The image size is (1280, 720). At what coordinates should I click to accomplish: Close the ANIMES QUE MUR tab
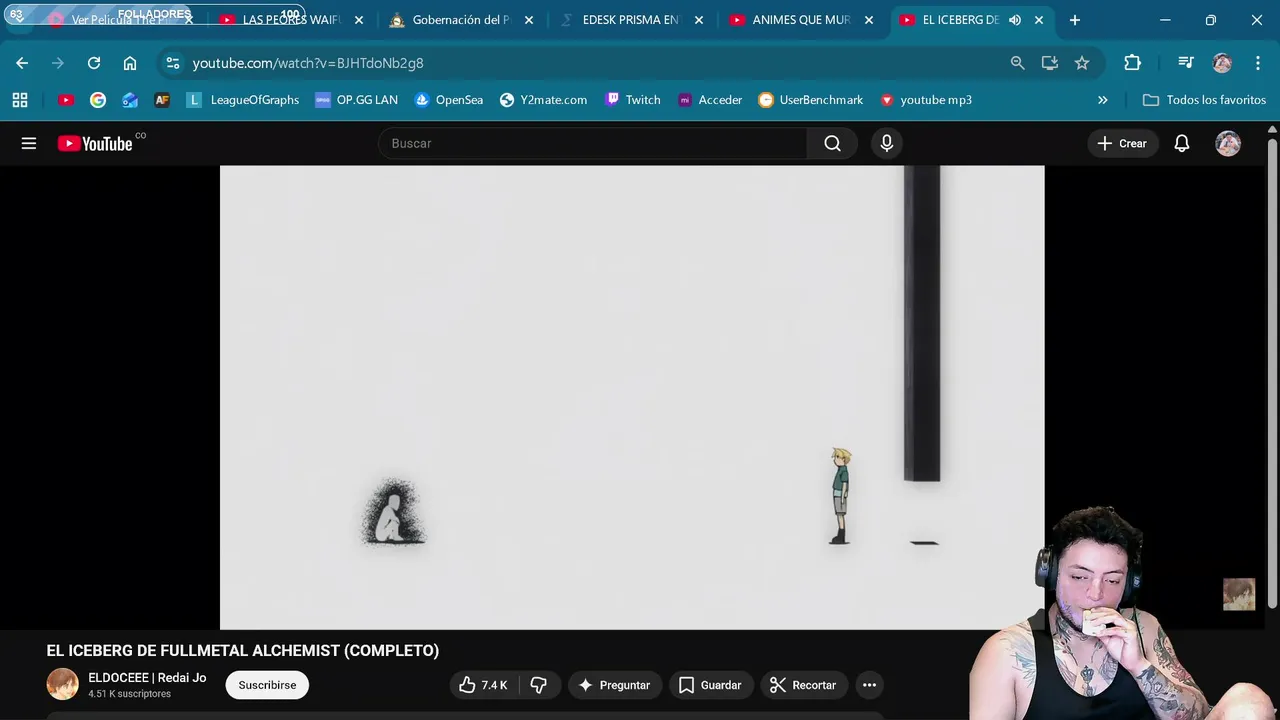[869, 20]
